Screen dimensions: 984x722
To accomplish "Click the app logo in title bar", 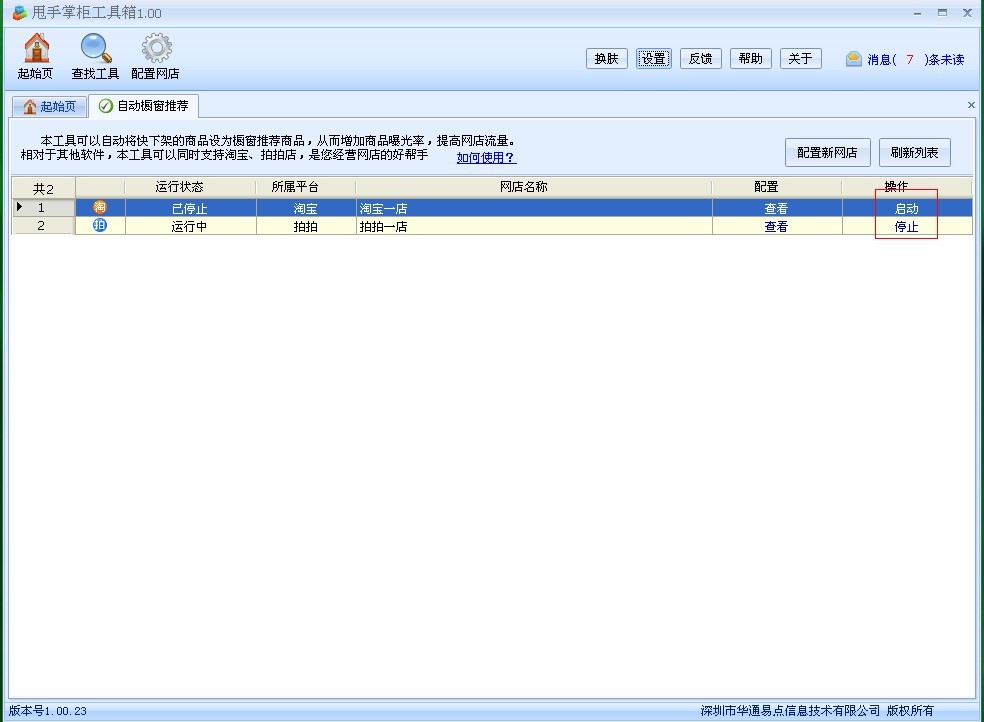I will point(19,12).
